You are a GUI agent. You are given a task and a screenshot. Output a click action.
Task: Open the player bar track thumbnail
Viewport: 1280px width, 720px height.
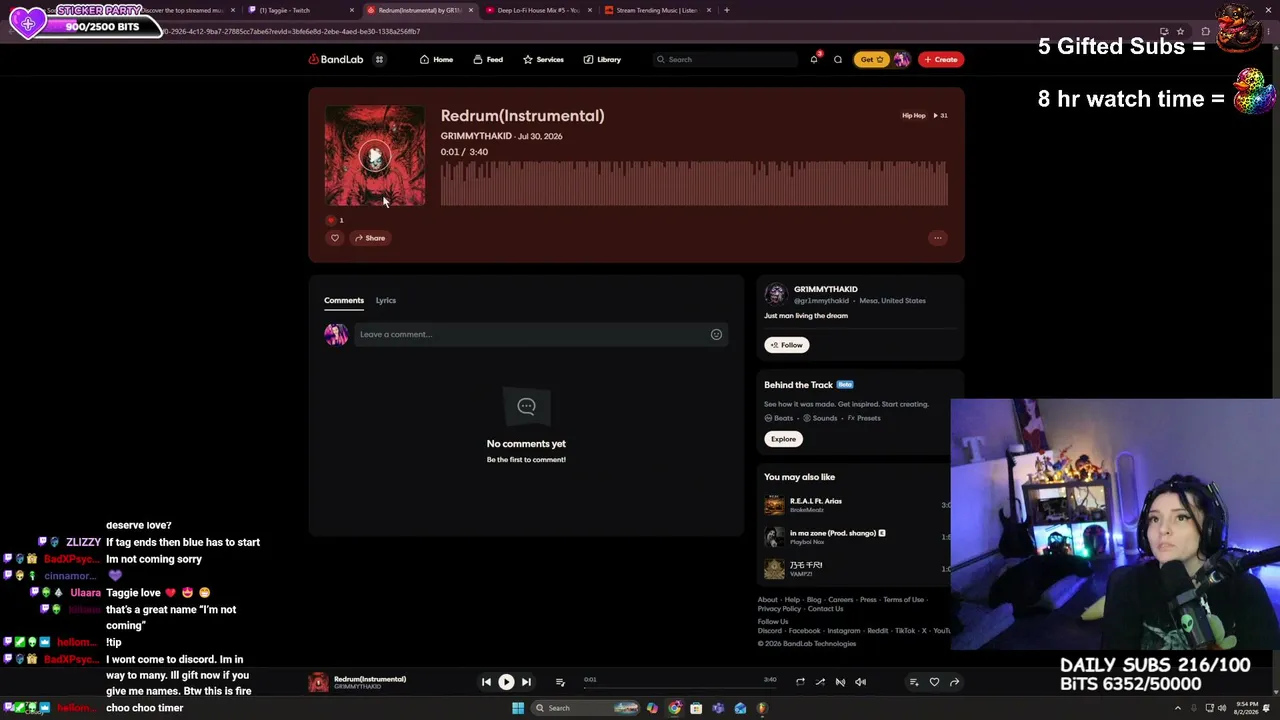[x=318, y=682]
